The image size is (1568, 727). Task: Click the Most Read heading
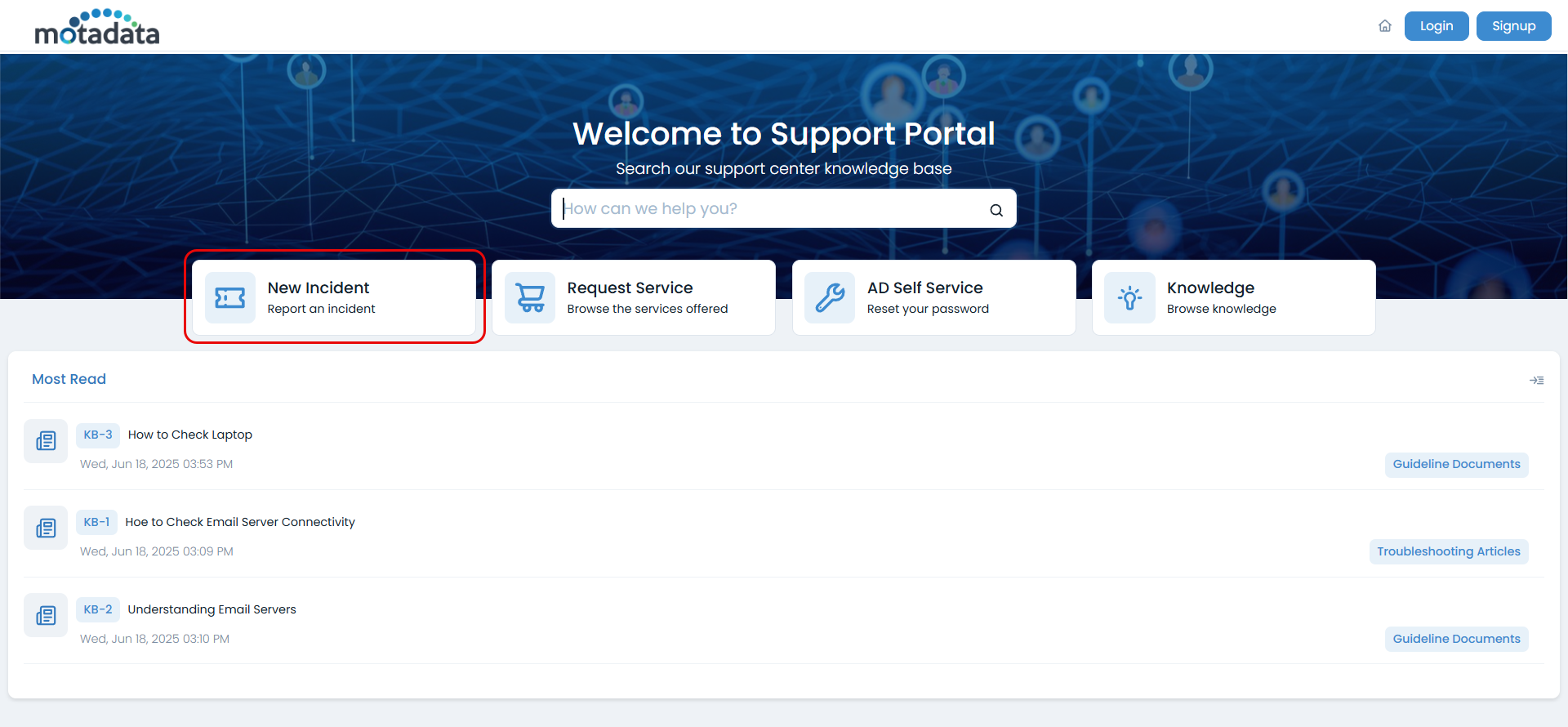[x=69, y=379]
